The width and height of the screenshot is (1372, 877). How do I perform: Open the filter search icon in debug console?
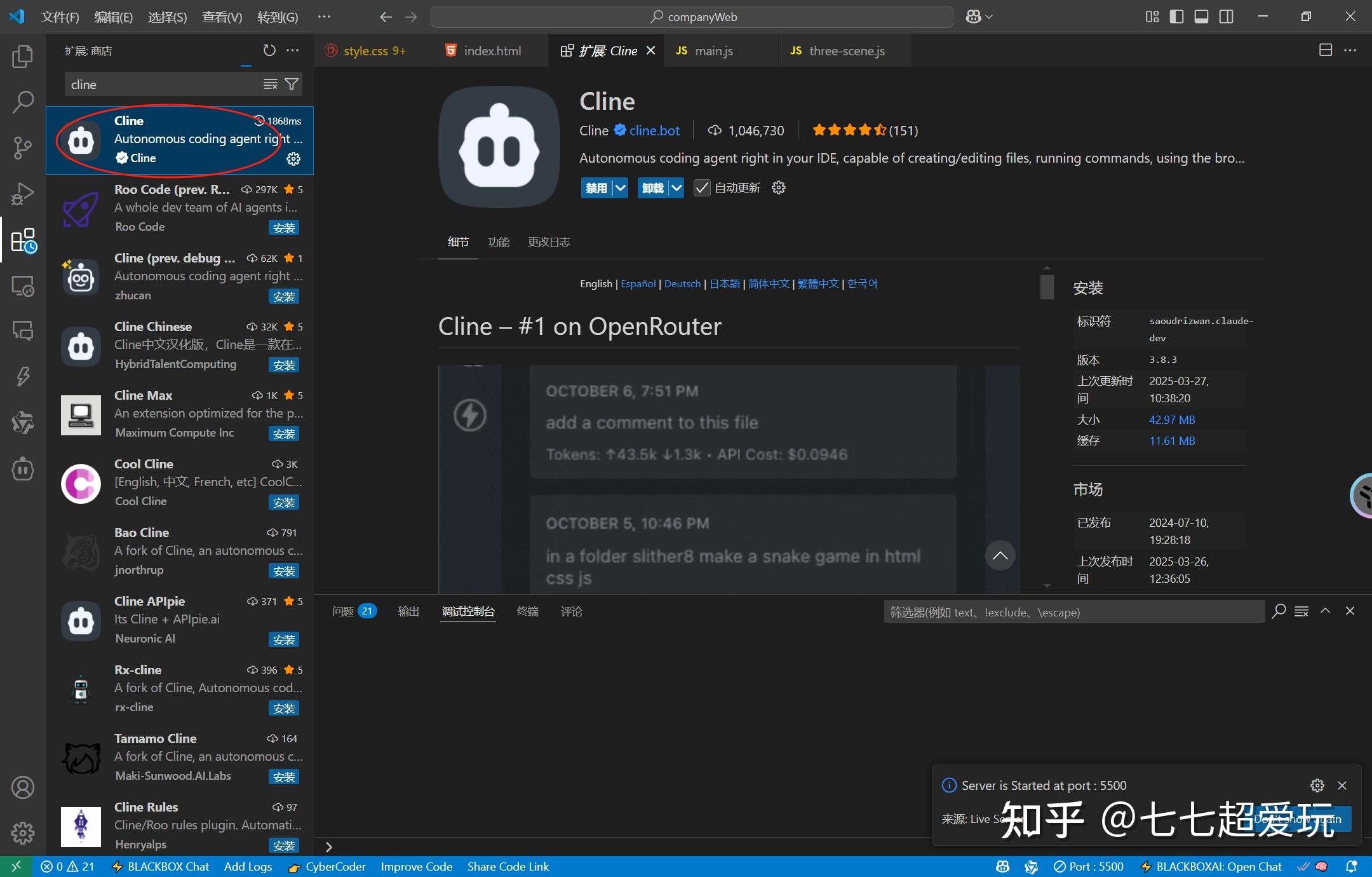click(1279, 611)
